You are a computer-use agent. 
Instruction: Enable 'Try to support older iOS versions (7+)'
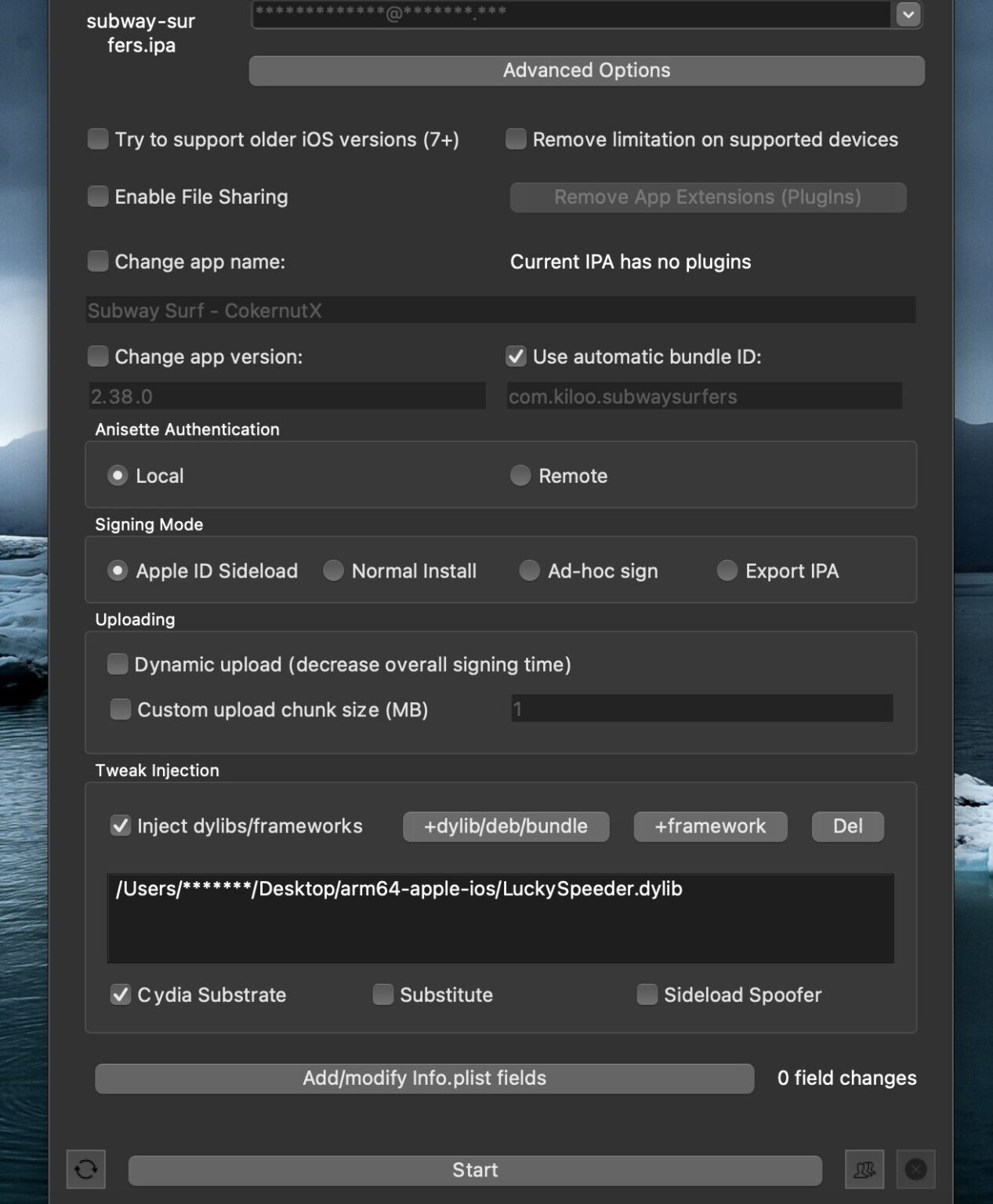pyautogui.click(x=97, y=139)
